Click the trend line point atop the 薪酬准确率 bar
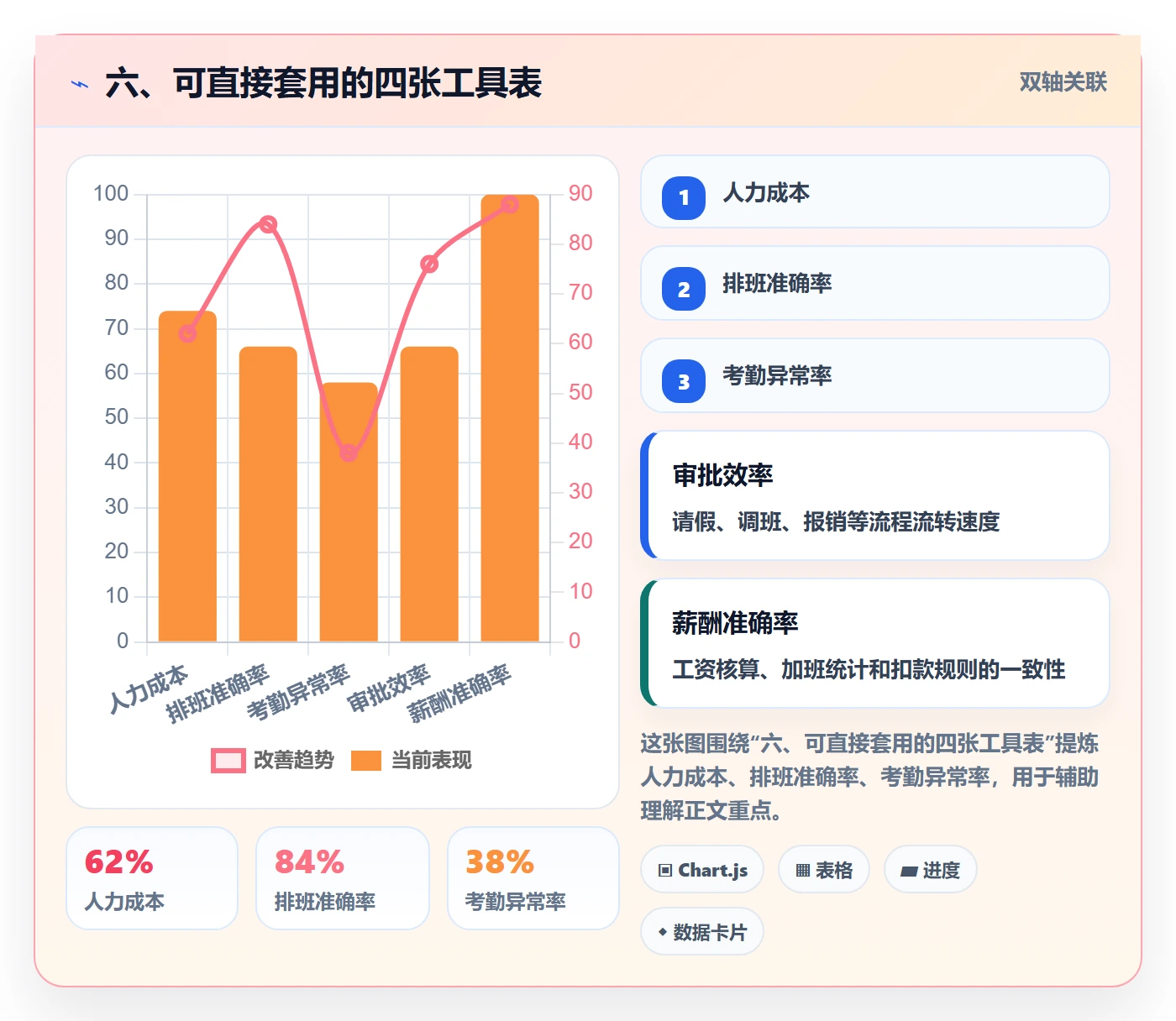Screen dimensions: 1176x1021 click(510, 204)
